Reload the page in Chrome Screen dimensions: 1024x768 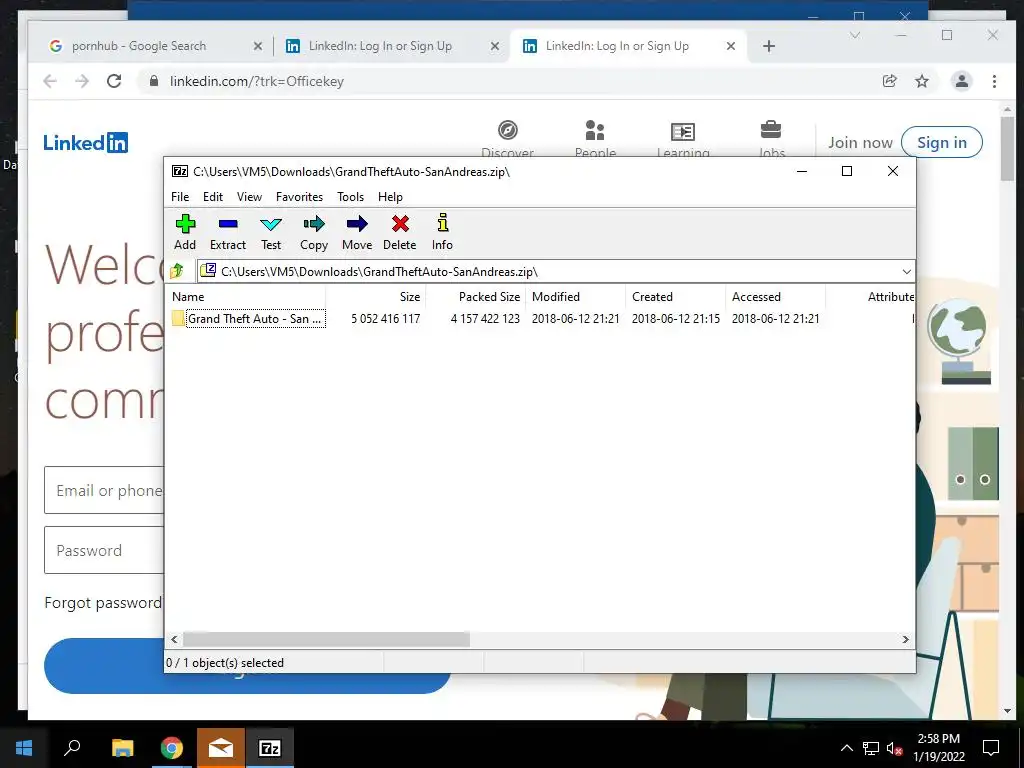coord(114,81)
